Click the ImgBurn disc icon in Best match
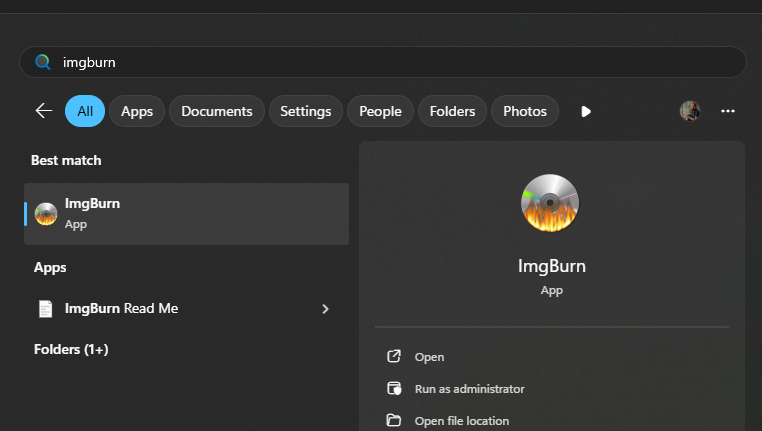762x431 pixels. click(46, 214)
